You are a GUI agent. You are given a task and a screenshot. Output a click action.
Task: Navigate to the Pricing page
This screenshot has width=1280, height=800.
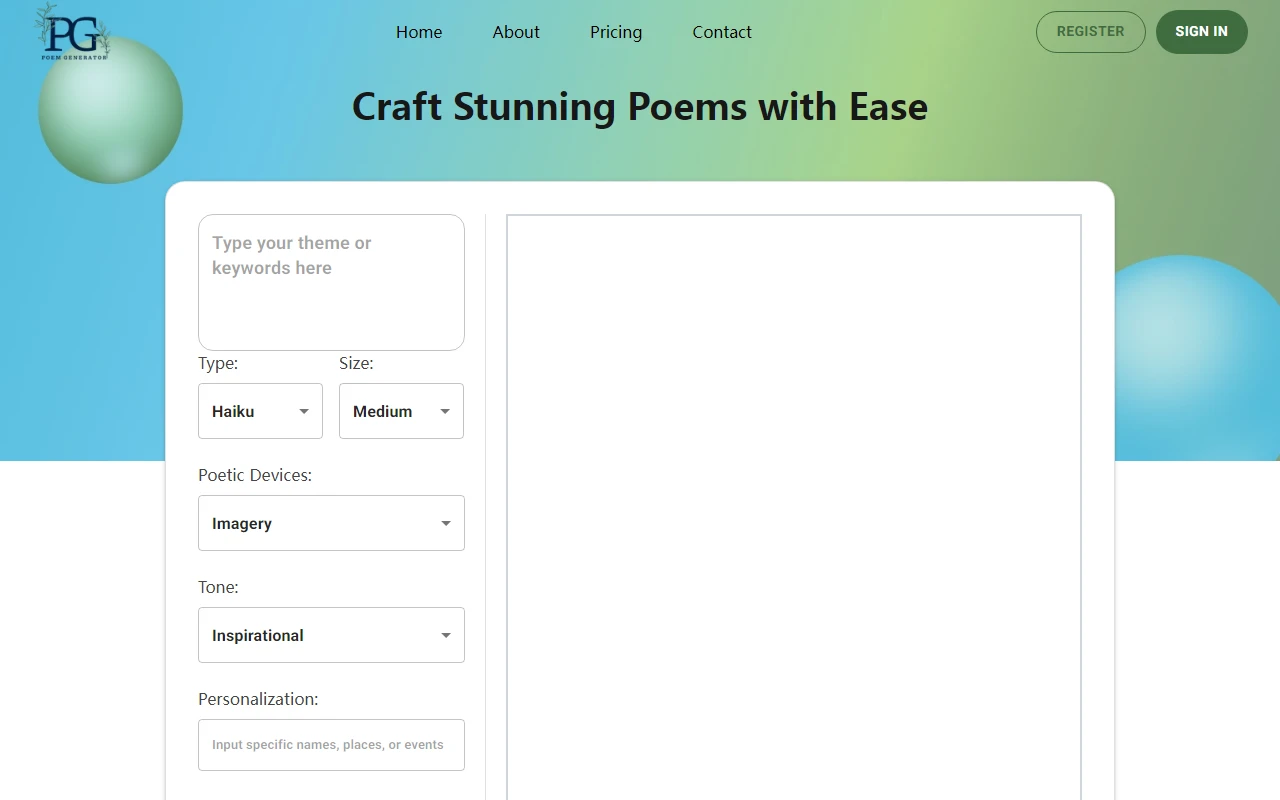pos(616,32)
